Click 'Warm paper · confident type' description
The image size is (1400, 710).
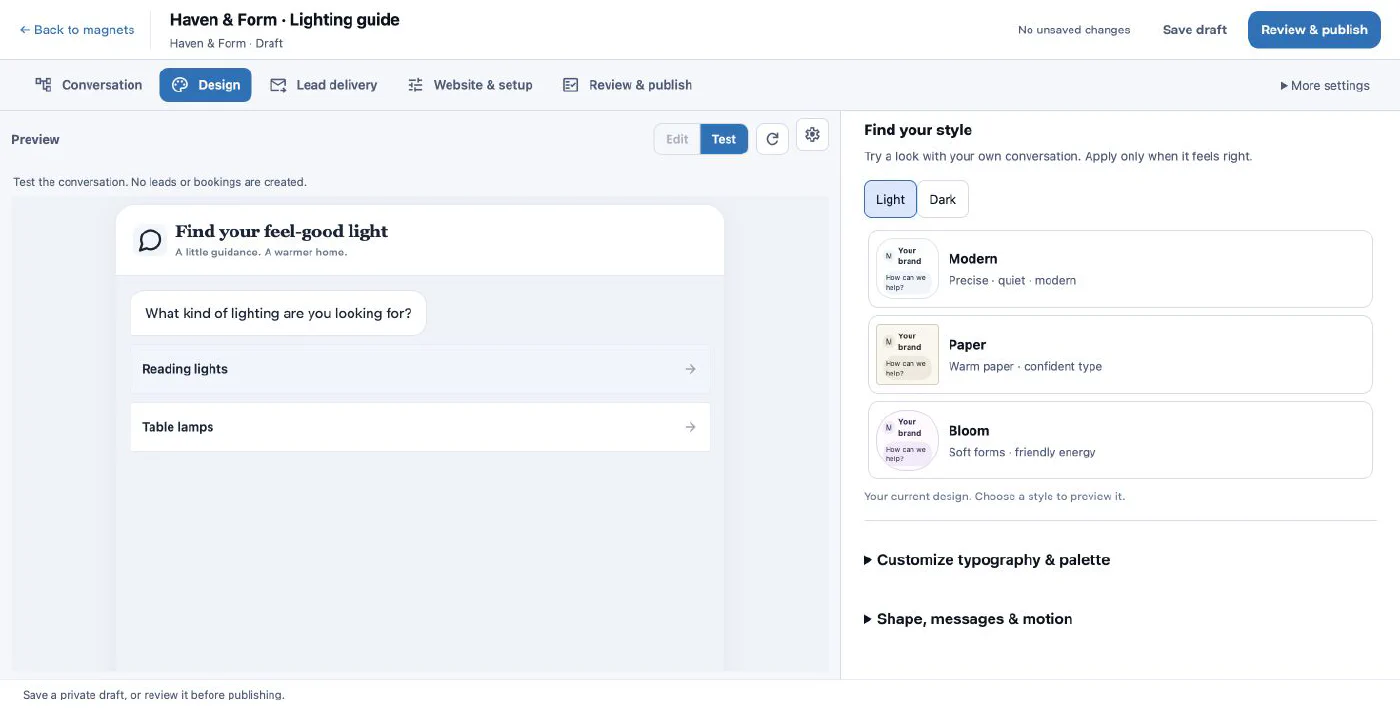pyautogui.click(x=1025, y=367)
